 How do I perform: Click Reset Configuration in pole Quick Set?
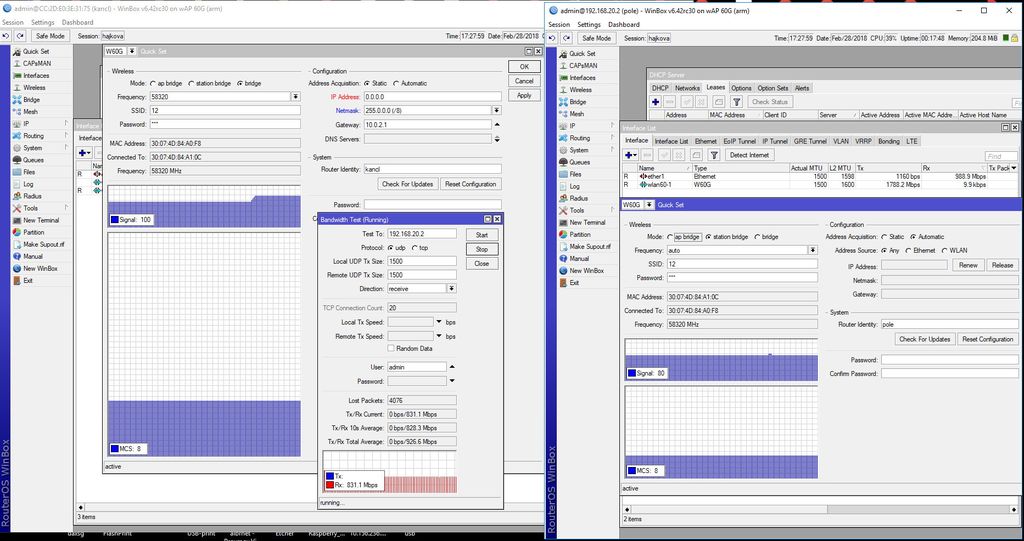987,339
